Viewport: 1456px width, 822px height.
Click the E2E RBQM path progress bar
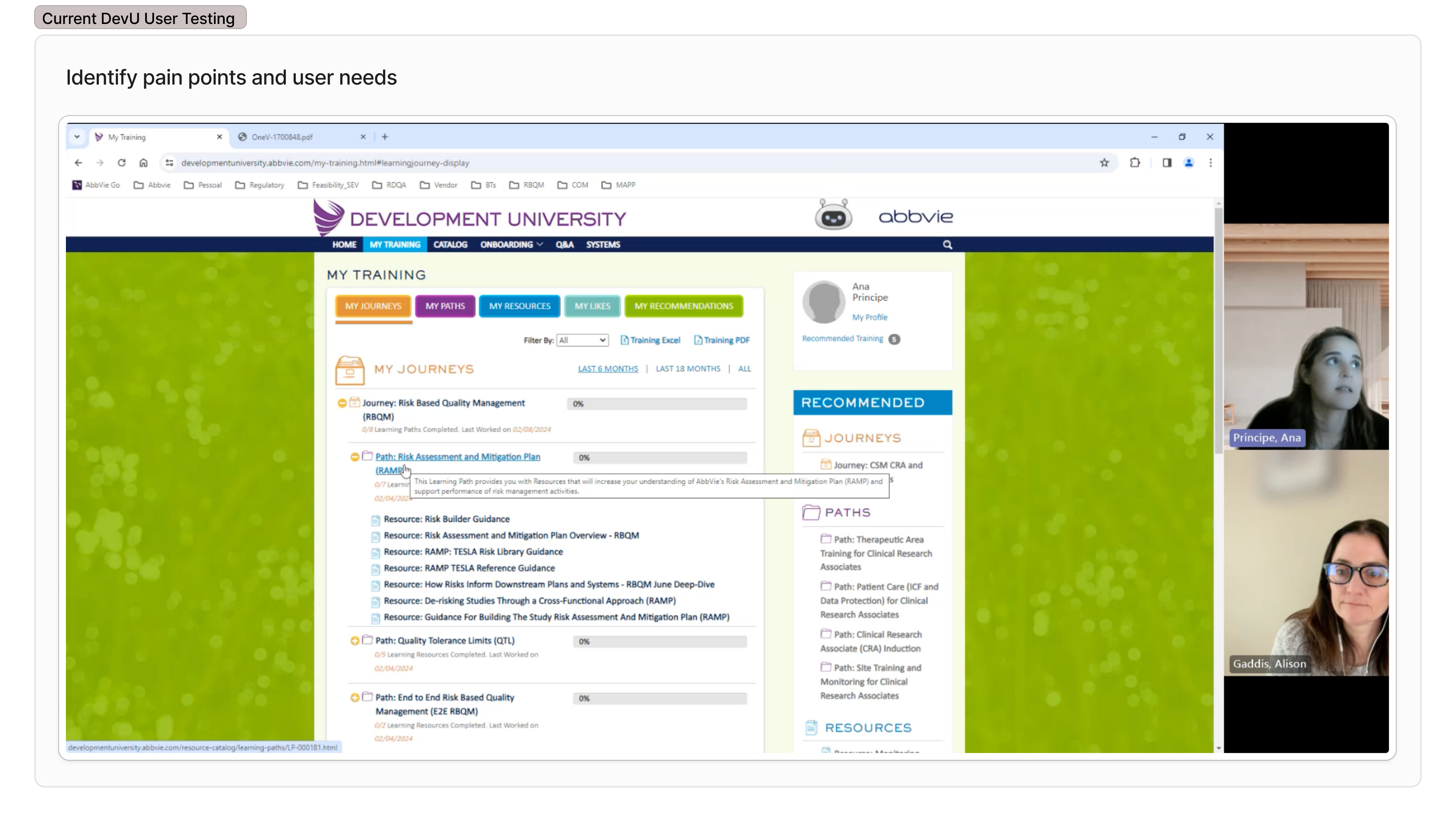click(660, 699)
